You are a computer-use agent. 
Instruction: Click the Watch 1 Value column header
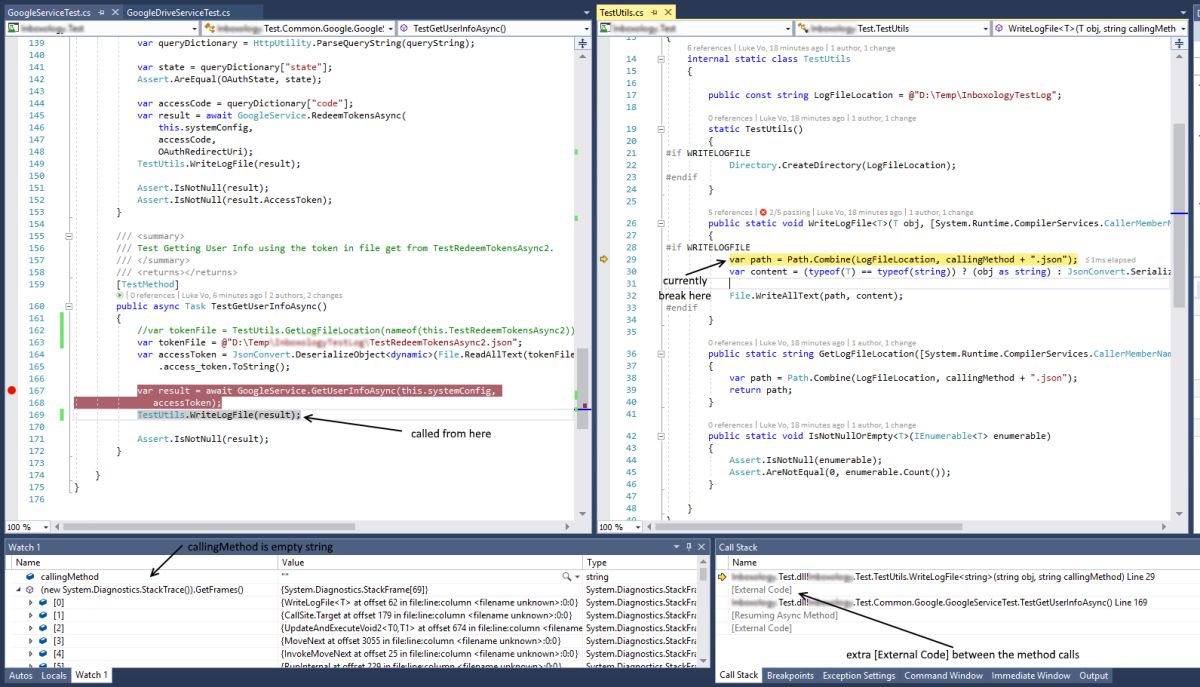430,563
